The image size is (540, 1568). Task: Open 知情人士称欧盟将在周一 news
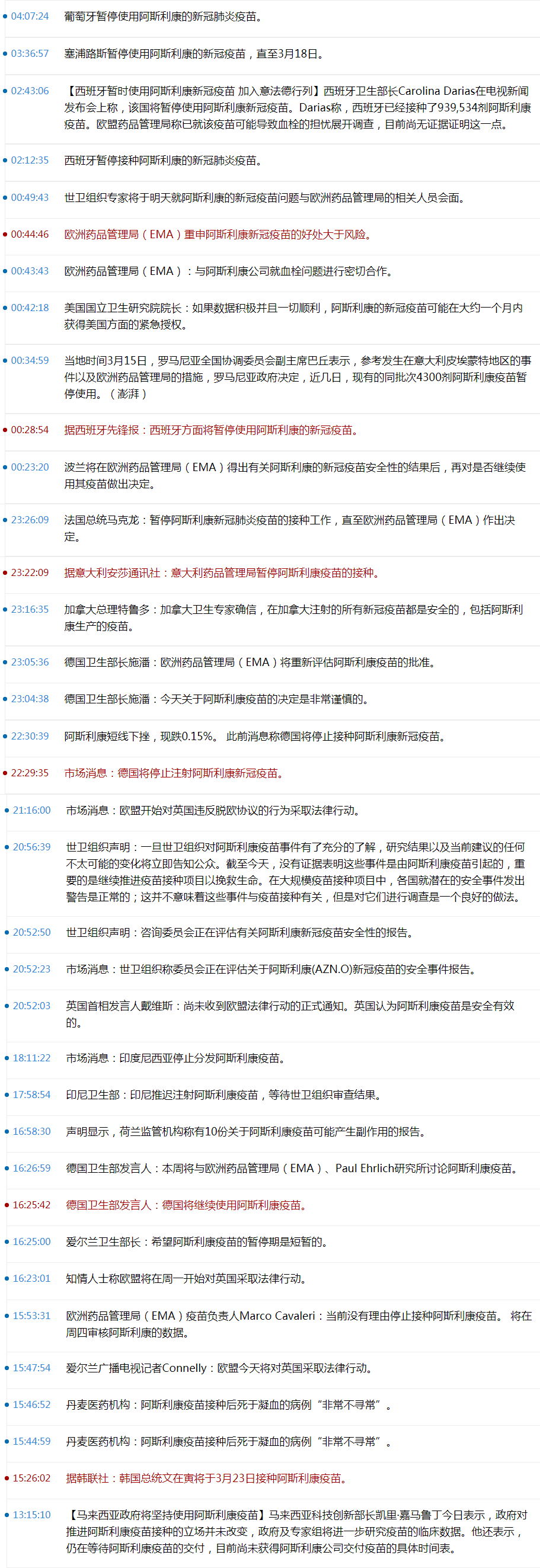(186, 1279)
